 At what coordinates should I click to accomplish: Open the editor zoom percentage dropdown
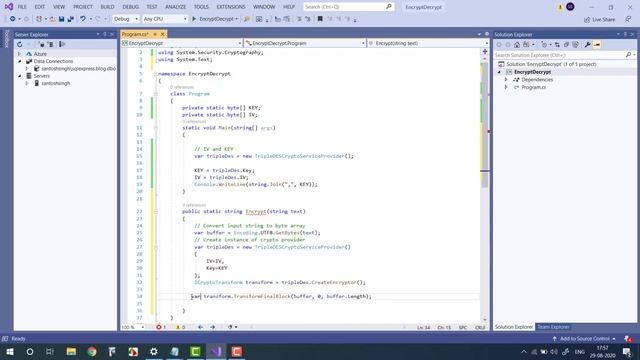[133, 327]
